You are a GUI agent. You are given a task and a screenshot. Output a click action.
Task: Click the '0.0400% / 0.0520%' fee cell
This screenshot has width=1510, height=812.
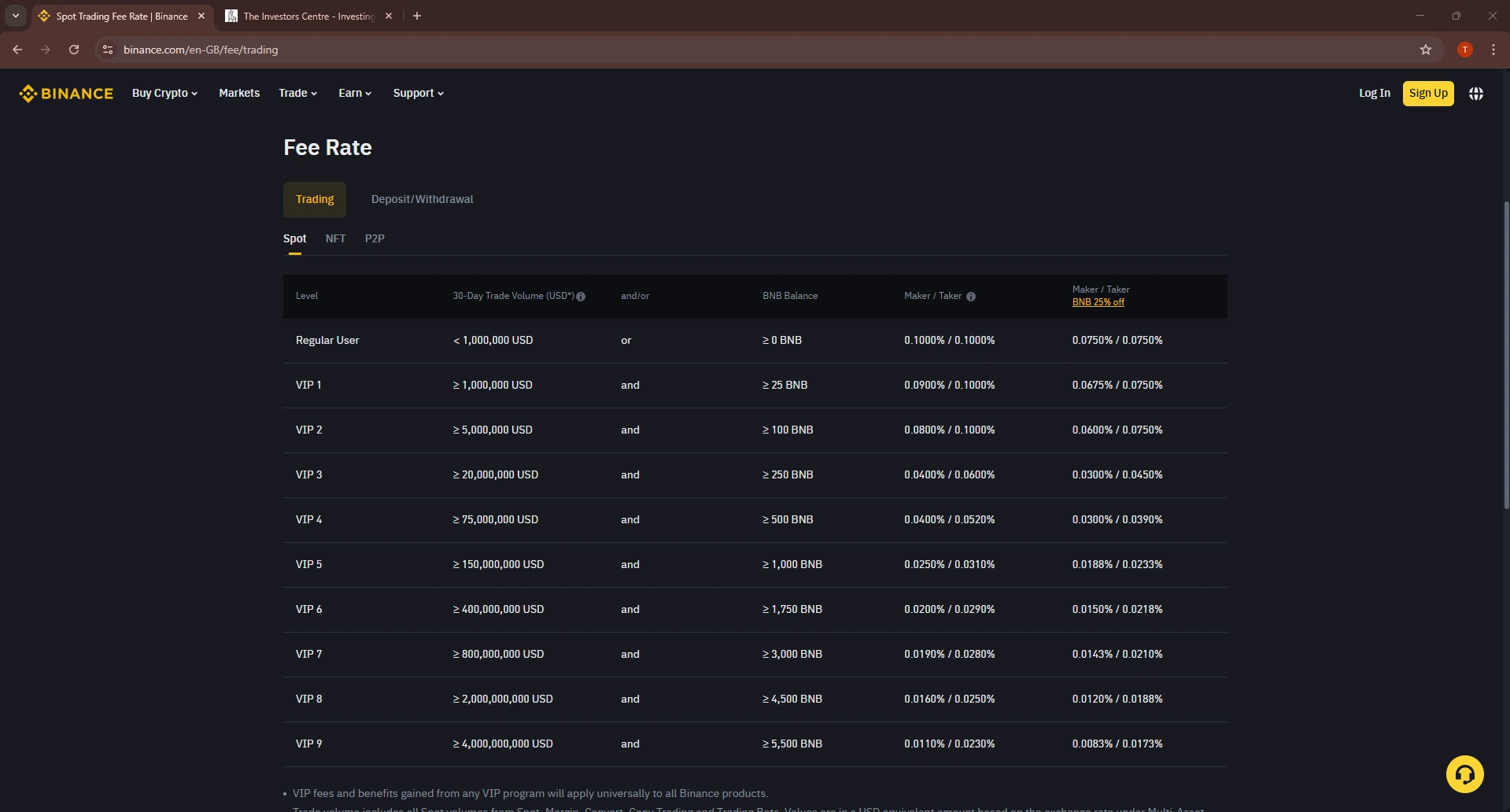click(x=949, y=520)
